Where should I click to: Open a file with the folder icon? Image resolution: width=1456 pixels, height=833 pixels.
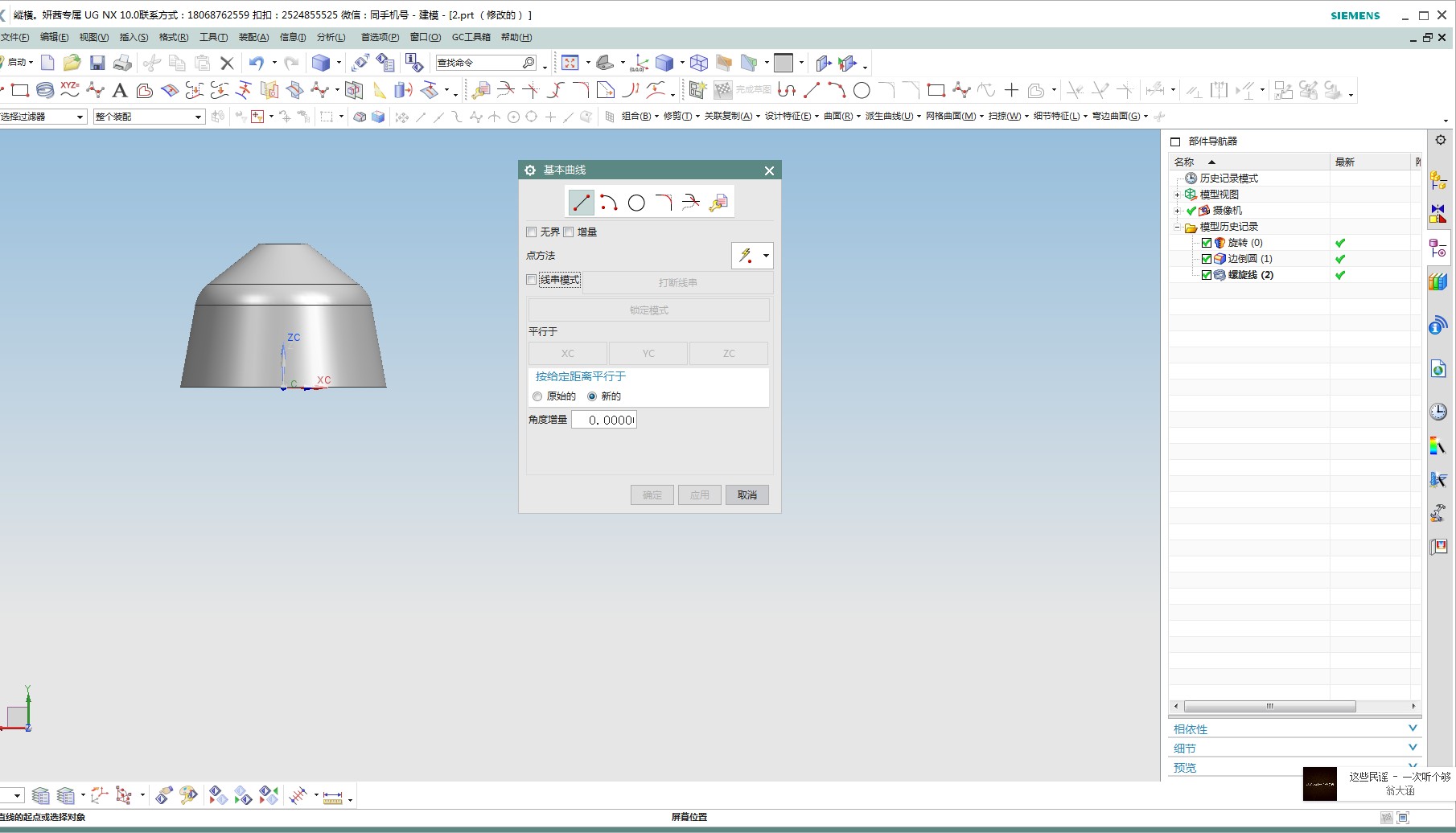coord(72,63)
